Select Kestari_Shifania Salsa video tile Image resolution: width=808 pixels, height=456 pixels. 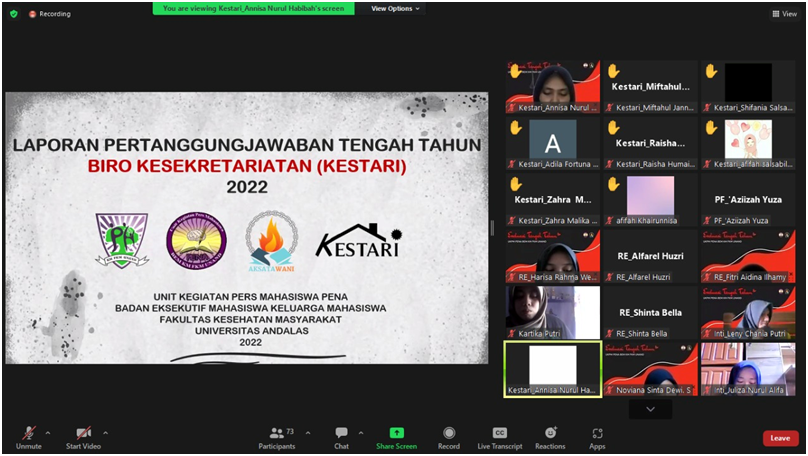748,87
